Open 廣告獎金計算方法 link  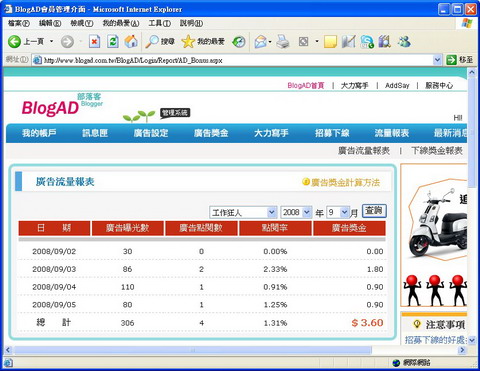(345, 182)
